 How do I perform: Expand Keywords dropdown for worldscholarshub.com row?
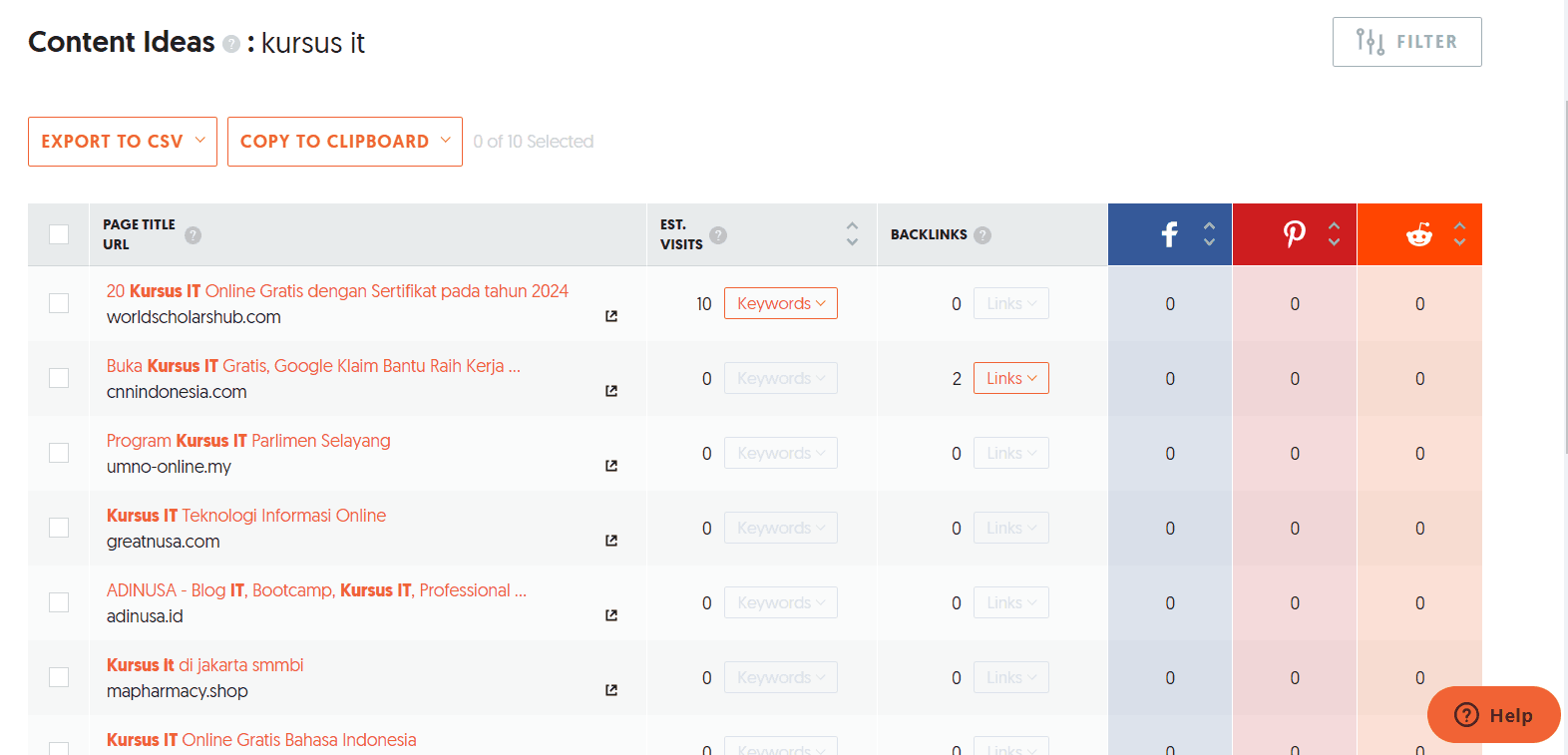pos(780,303)
